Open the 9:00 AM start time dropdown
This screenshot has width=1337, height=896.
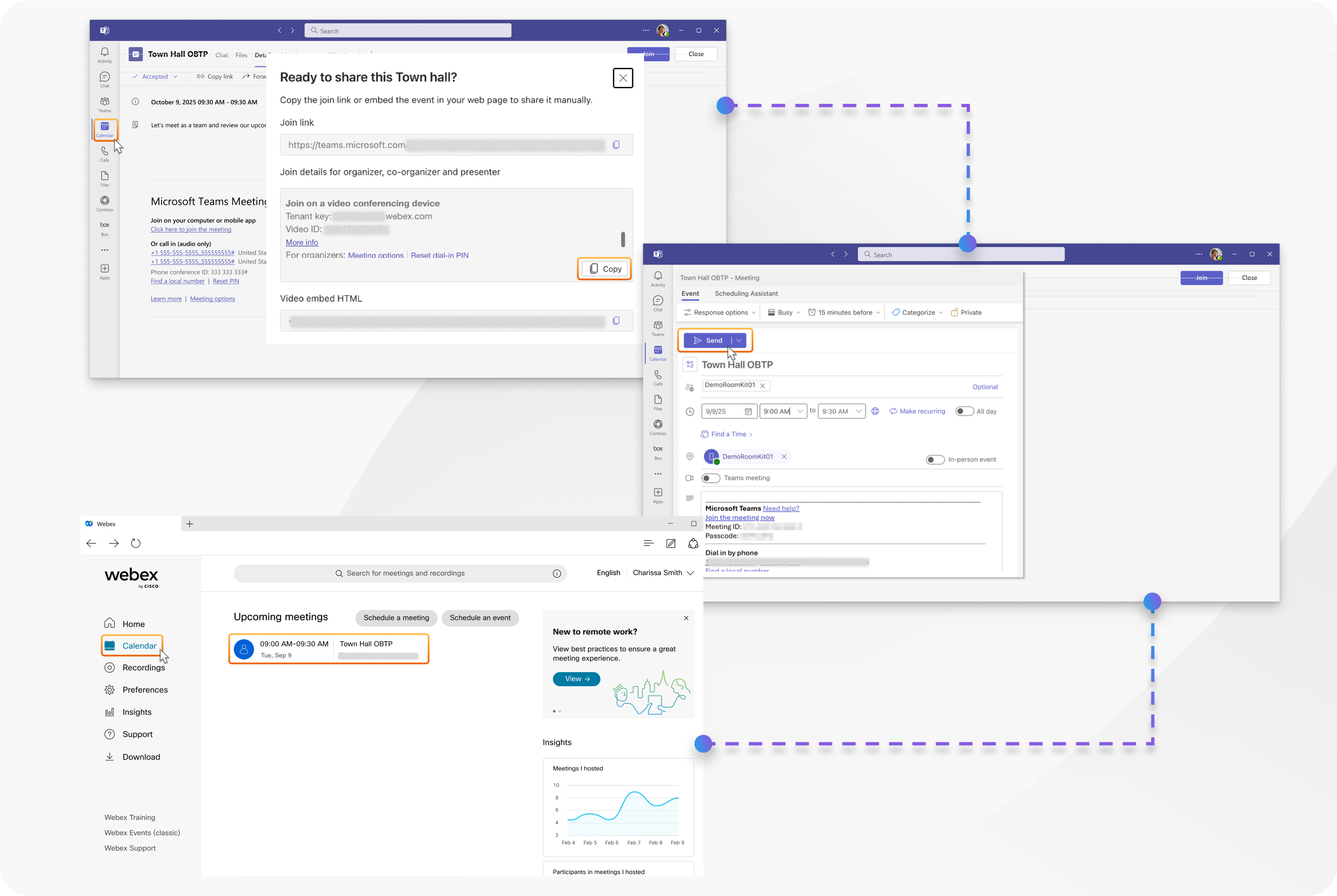pyautogui.click(x=799, y=411)
